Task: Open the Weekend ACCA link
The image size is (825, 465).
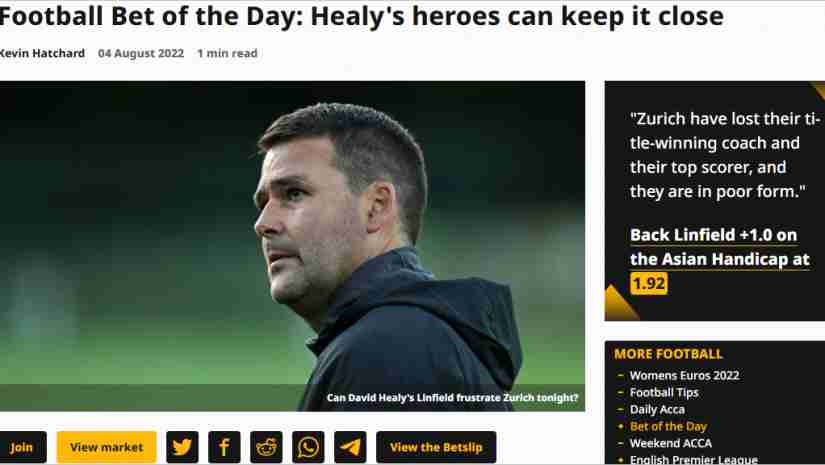Action: click(670, 443)
